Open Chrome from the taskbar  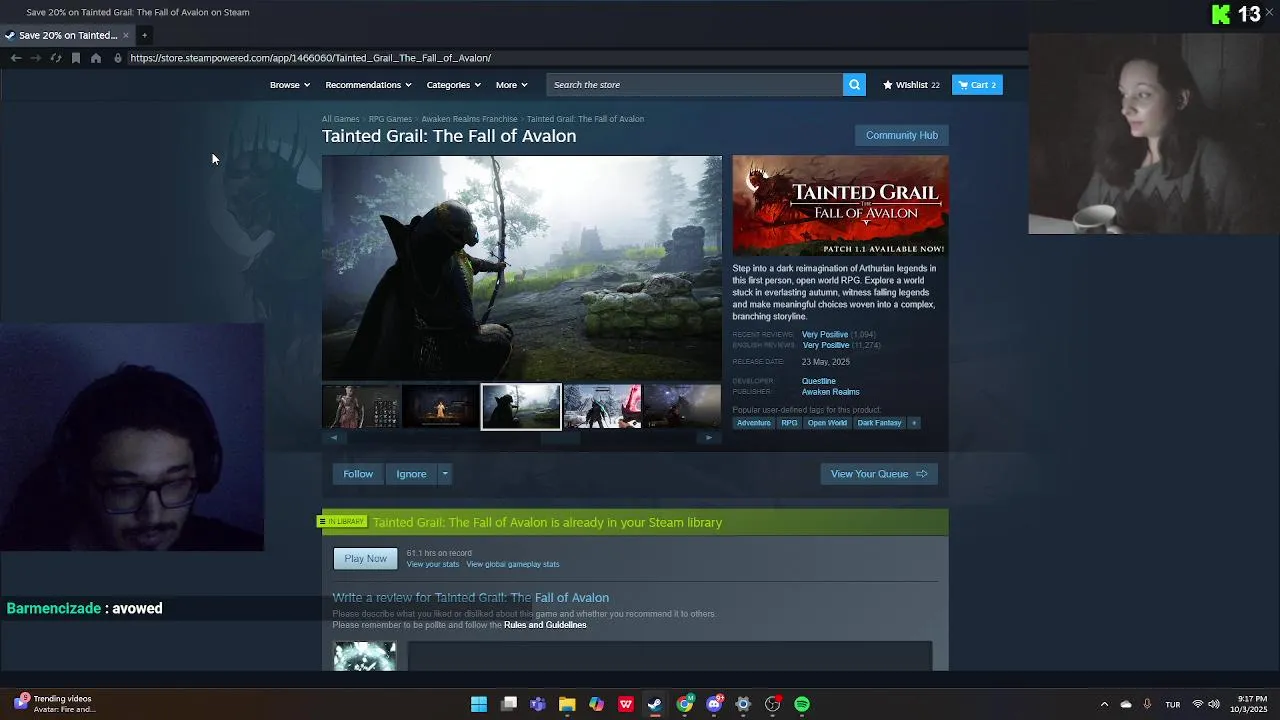point(685,704)
